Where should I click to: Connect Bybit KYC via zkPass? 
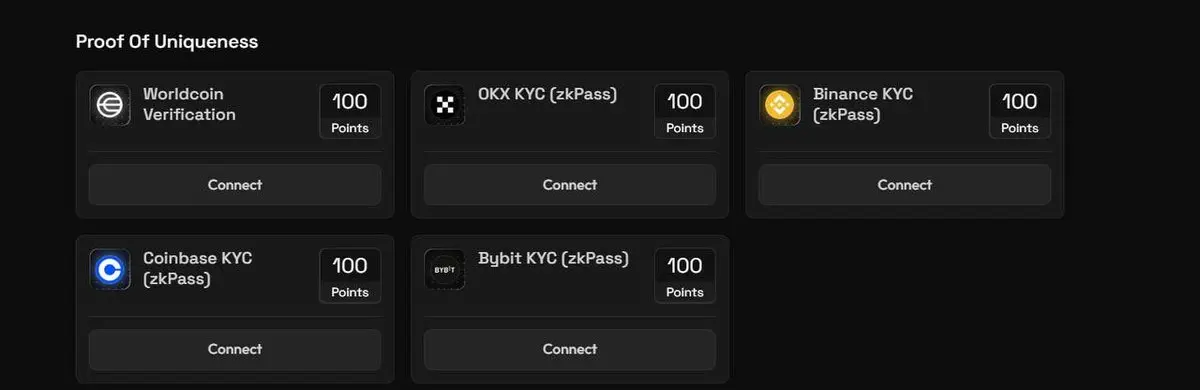coord(570,349)
